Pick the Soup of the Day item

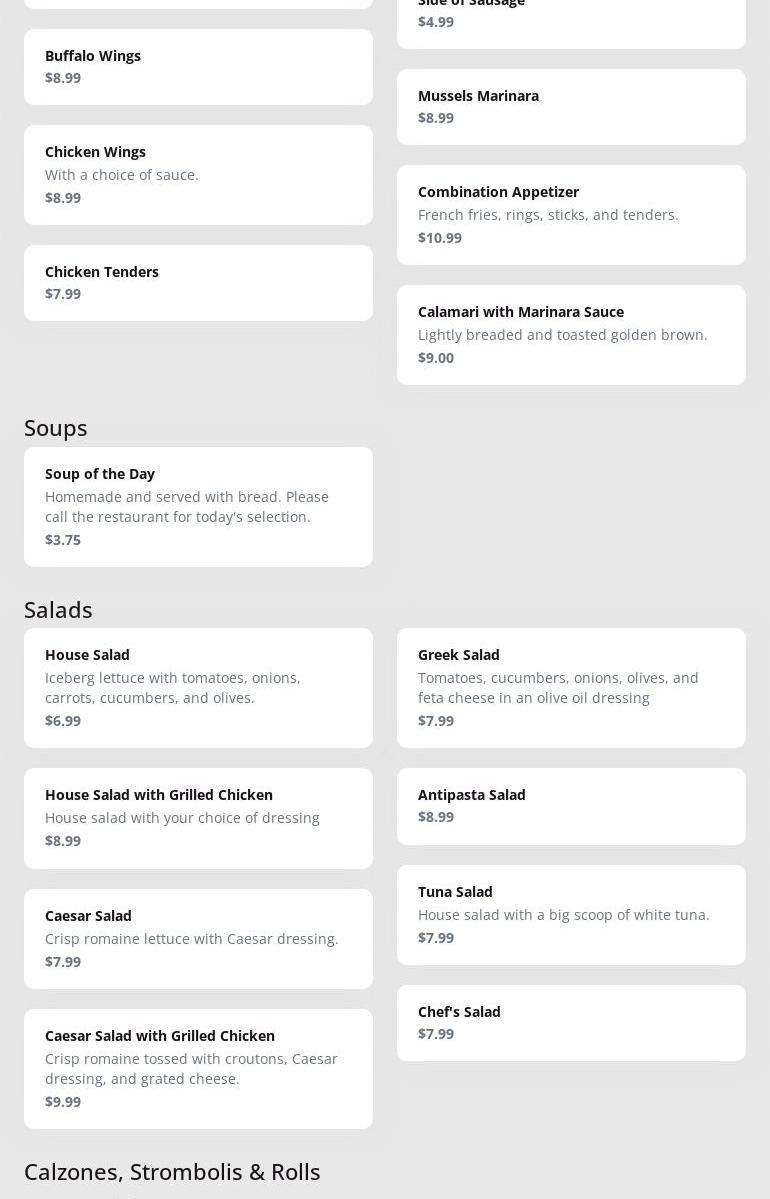pyautogui.click(x=198, y=506)
